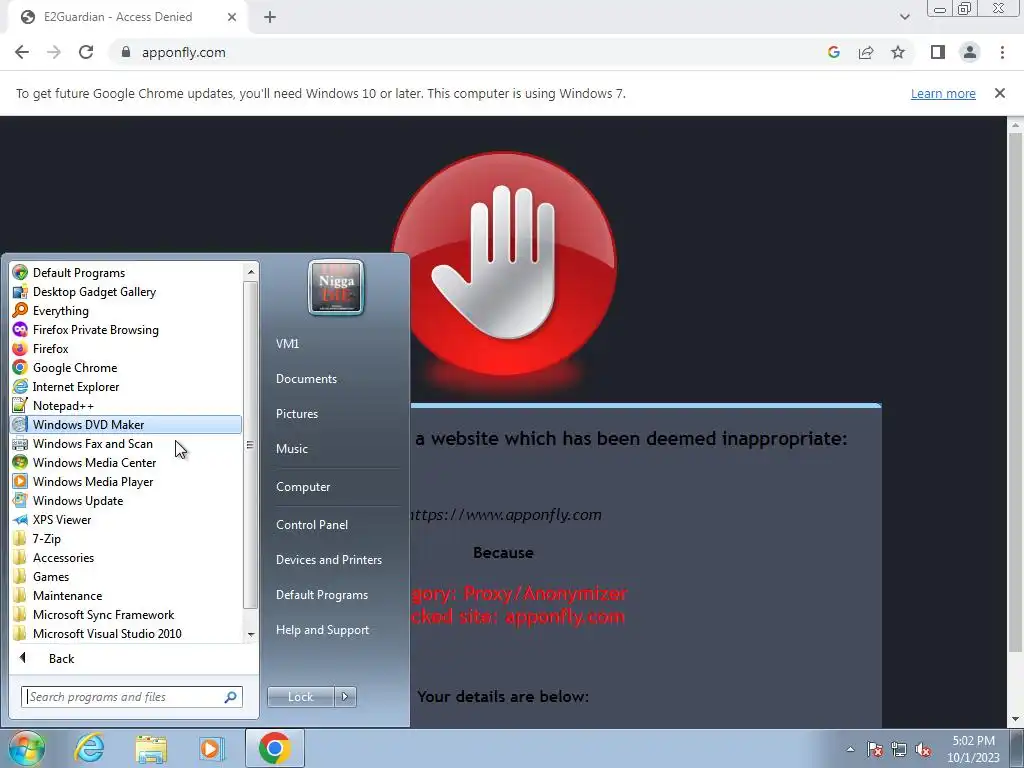Open the VM1 user folder
This screenshot has width=1024, height=768.
point(287,344)
